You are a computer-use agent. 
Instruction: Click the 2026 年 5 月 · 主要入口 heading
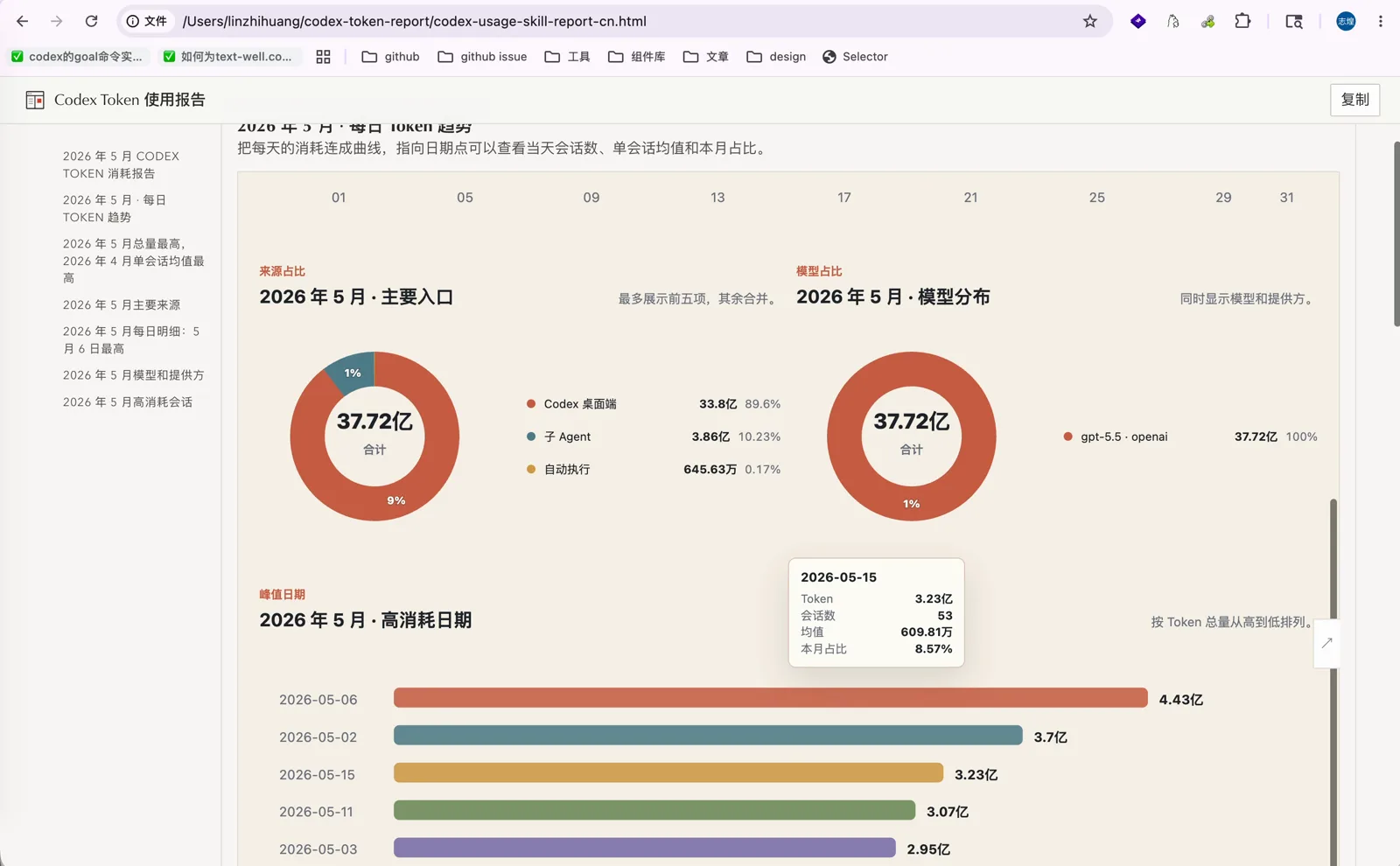[x=356, y=297]
